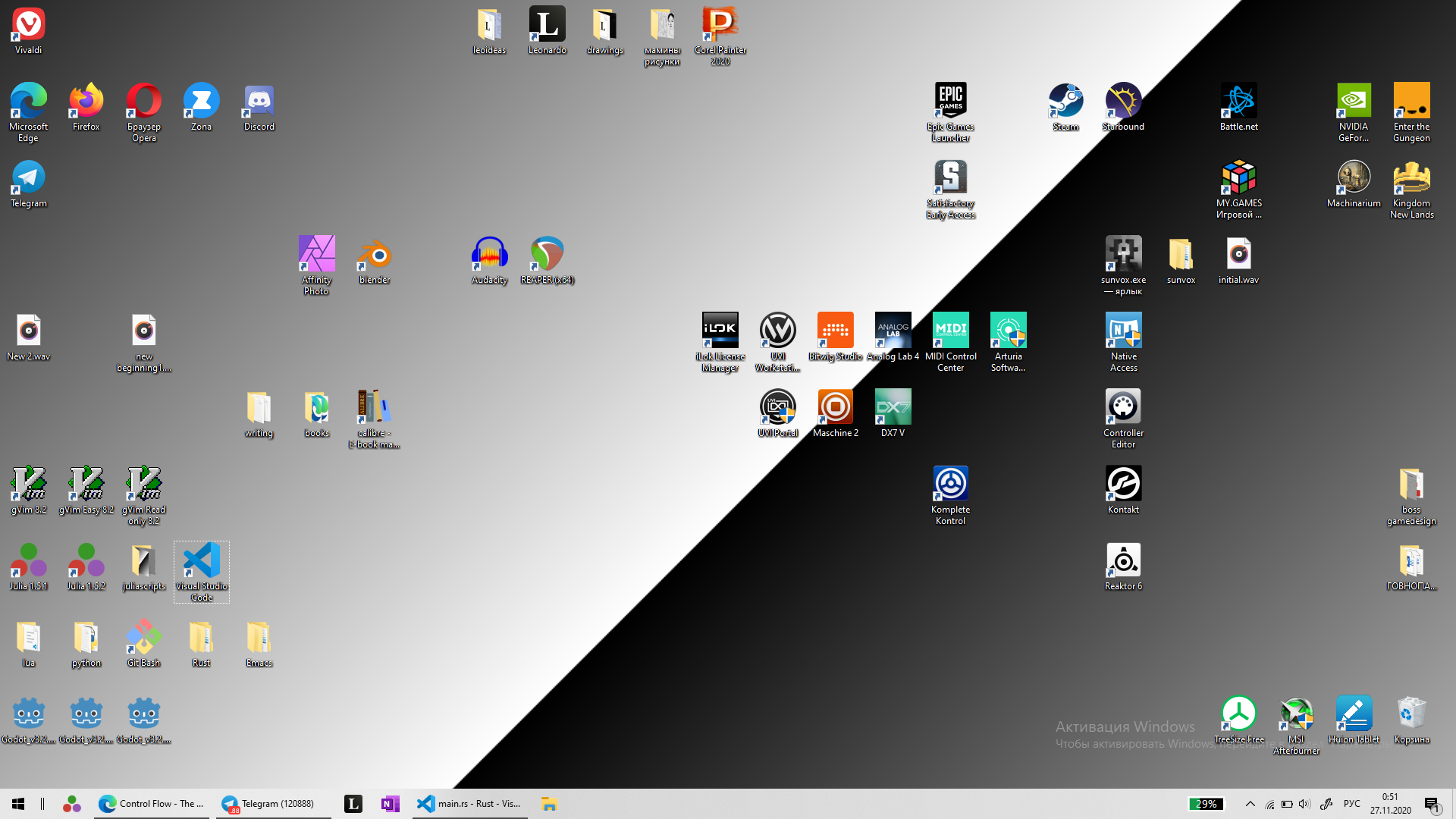Select the Recycle Bin (Корзина) icon
Viewport: 1456px width, 819px height.
pyautogui.click(x=1412, y=720)
